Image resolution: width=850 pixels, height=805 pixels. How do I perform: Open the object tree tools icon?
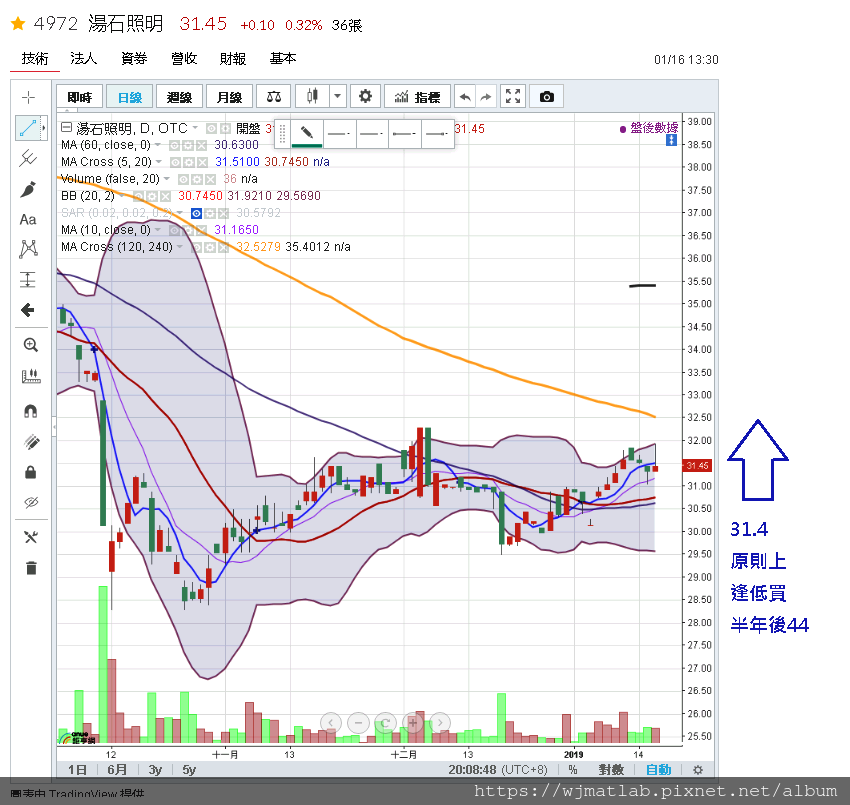[x=30, y=537]
